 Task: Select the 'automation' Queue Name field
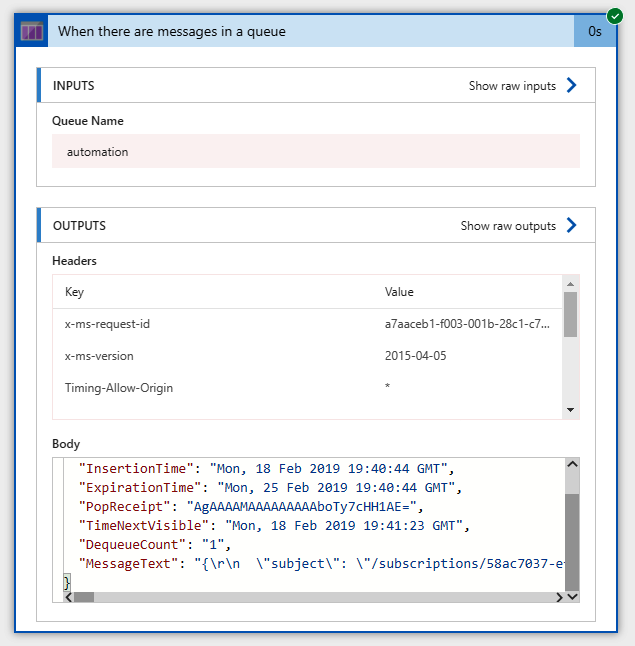(x=315, y=152)
